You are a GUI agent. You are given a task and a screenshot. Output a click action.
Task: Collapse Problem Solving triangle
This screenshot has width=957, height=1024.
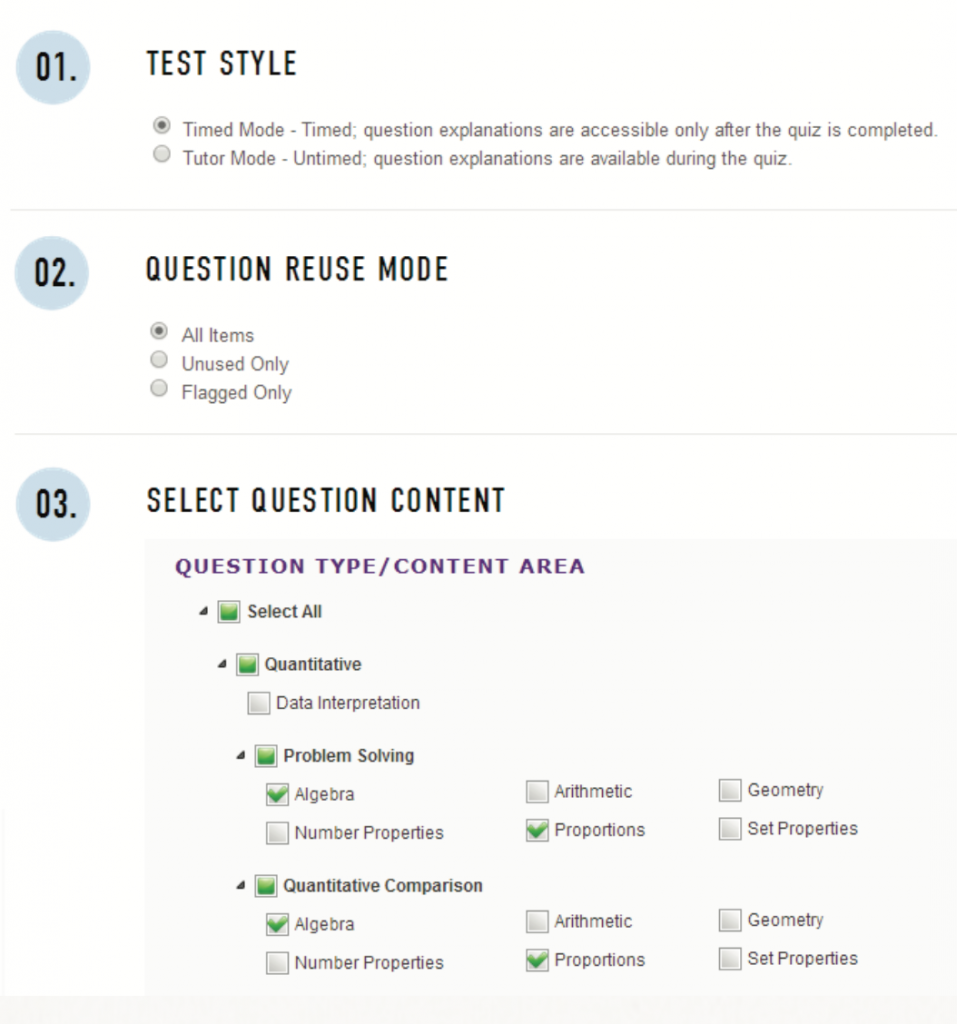(240, 756)
